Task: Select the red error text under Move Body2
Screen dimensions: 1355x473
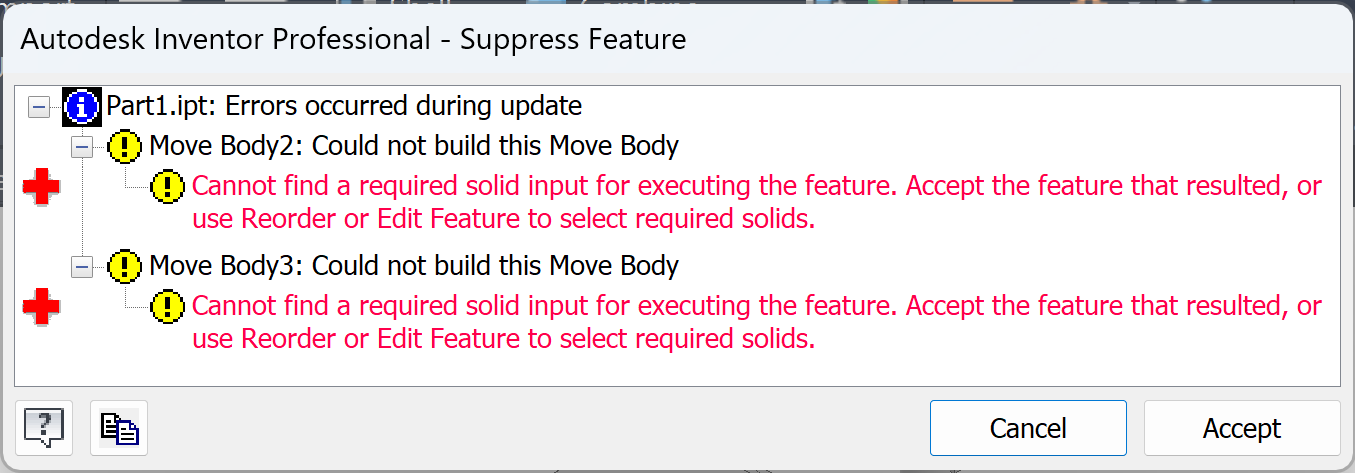Action: pyautogui.click(x=756, y=202)
